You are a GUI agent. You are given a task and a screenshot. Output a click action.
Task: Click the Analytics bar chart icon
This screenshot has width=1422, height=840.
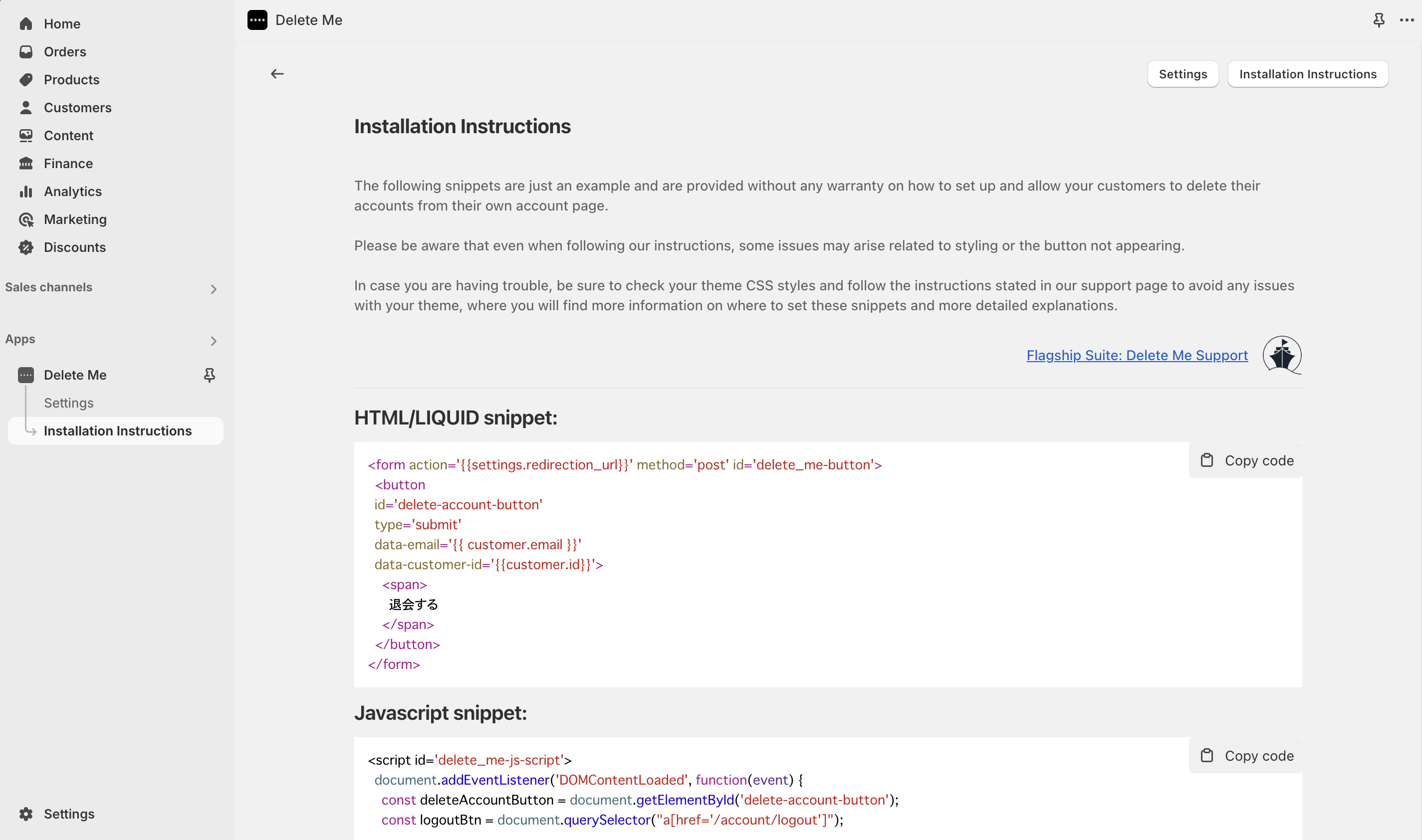(26, 192)
